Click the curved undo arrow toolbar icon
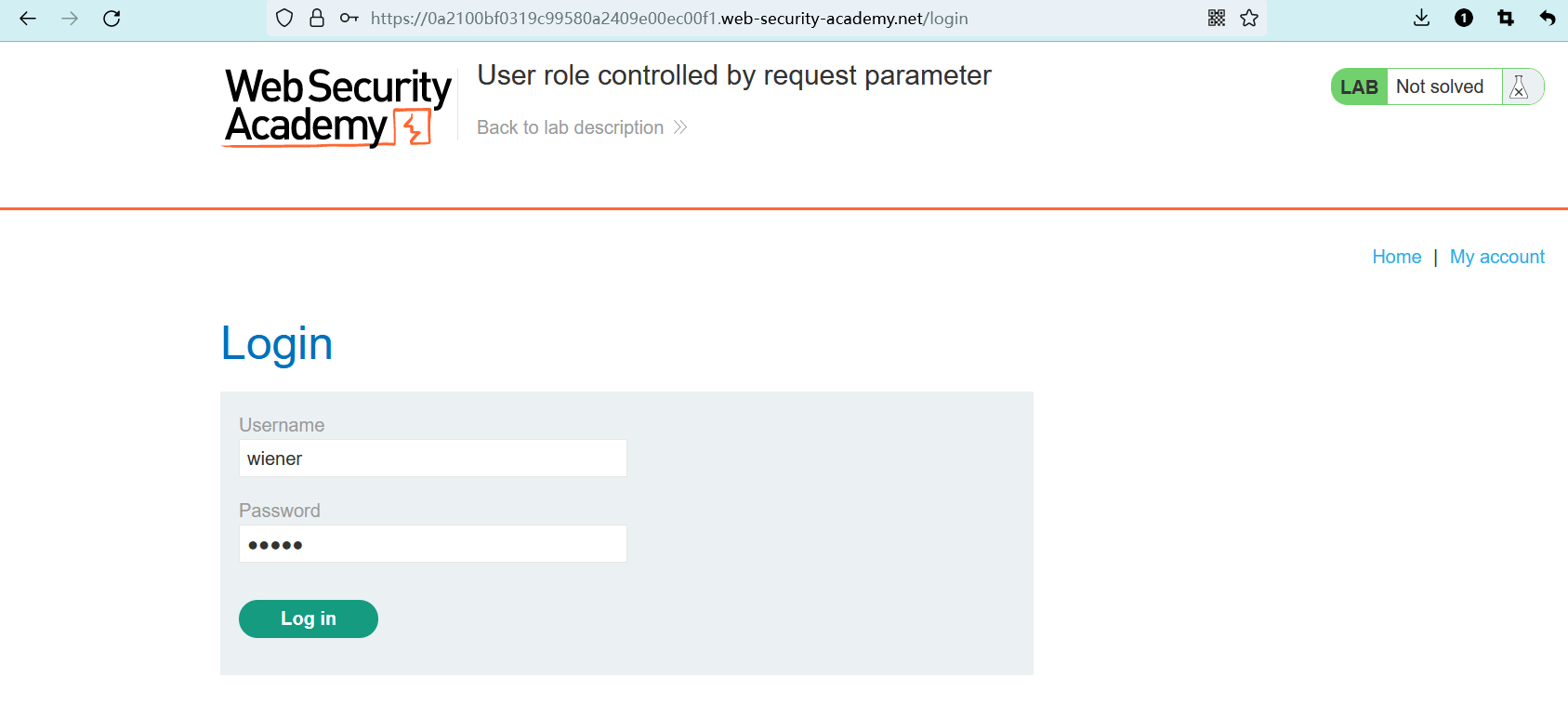The width and height of the screenshot is (1568, 705). tap(1548, 19)
